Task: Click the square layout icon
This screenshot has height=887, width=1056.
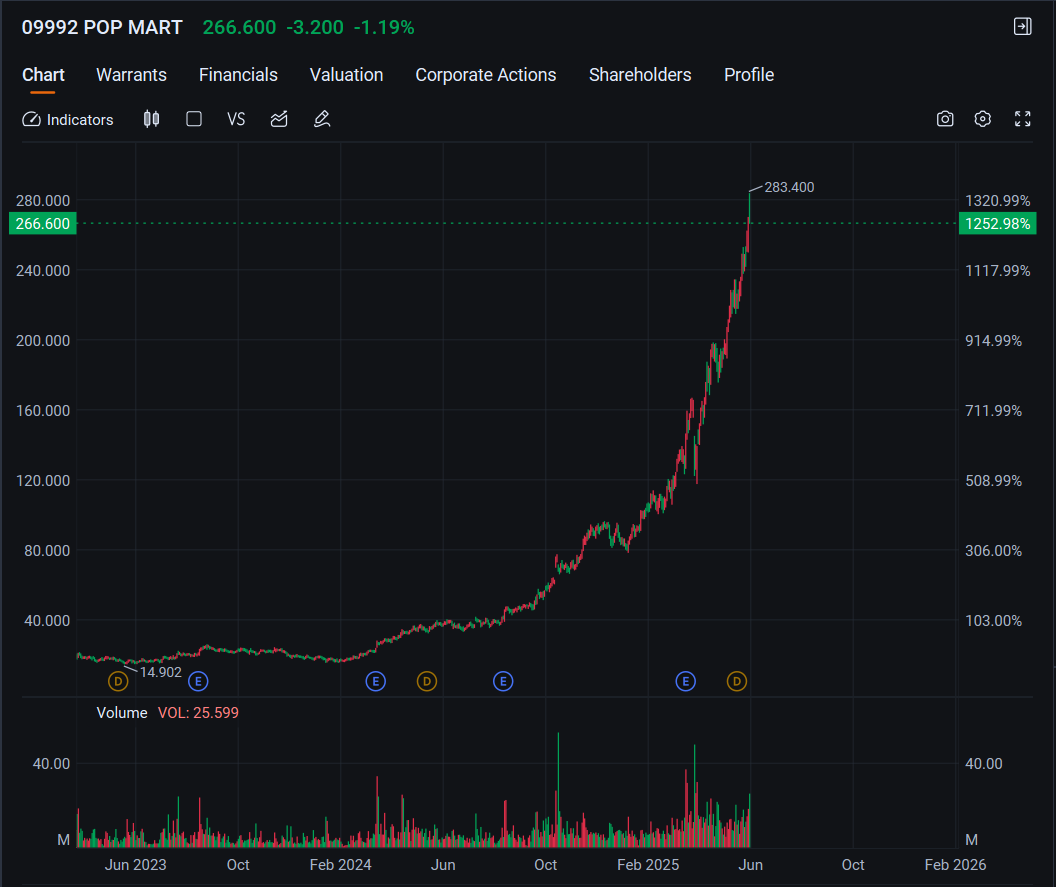Action: coord(194,119)
